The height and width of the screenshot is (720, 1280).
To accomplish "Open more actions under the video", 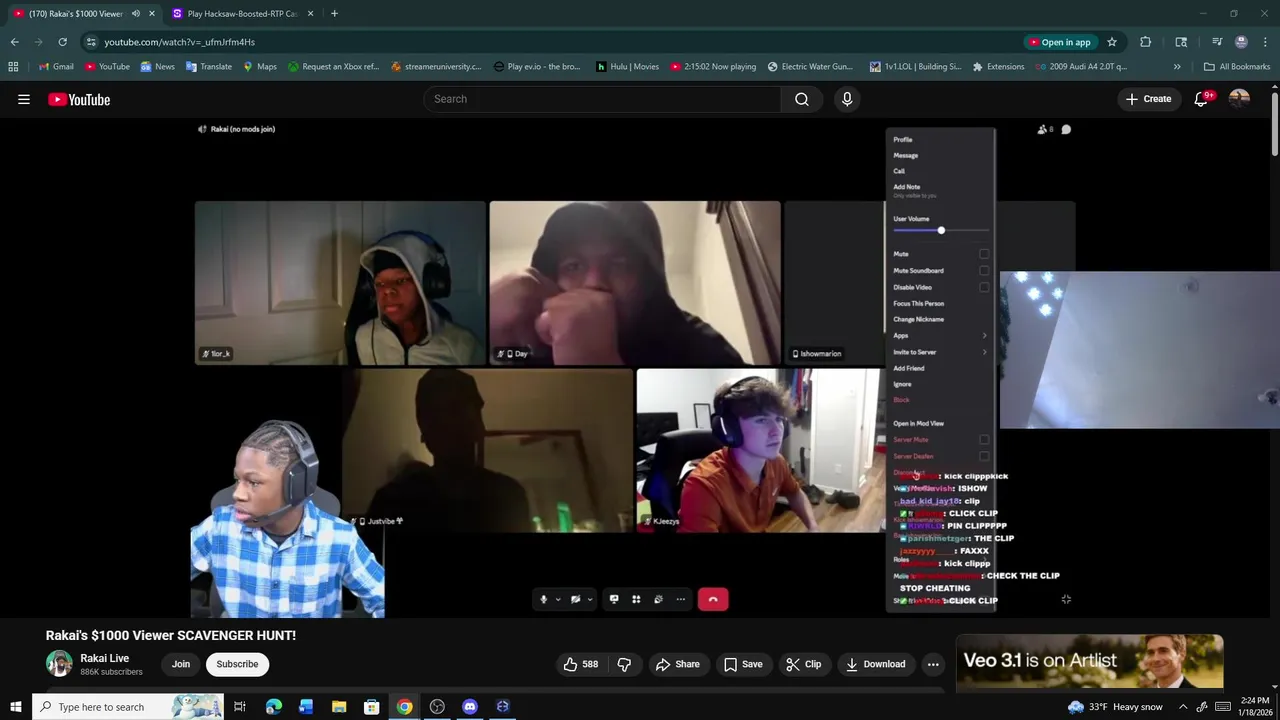I will click(933, 664).
